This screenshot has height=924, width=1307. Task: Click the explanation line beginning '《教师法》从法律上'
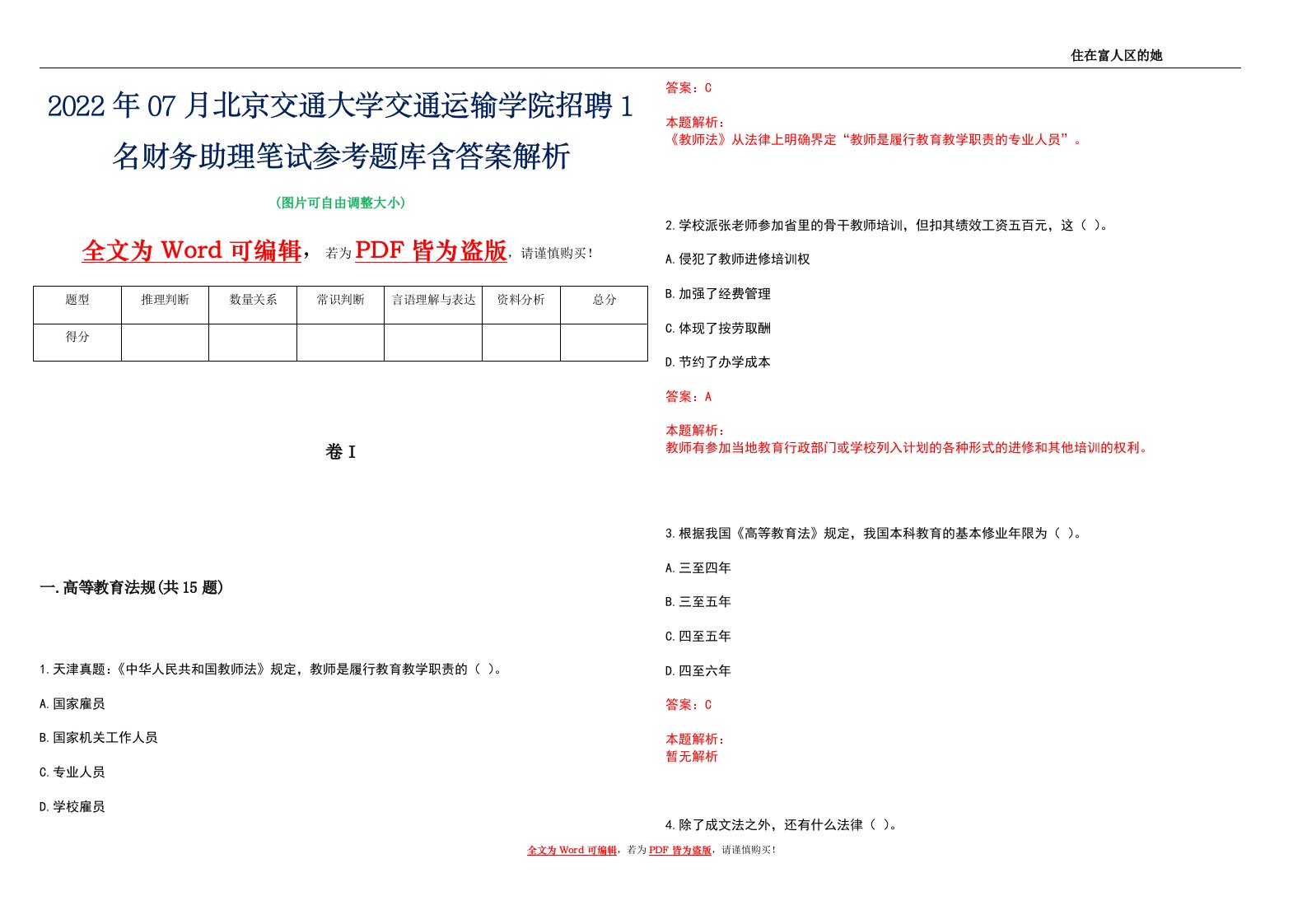pyautogui.click(x=875, y=140)
